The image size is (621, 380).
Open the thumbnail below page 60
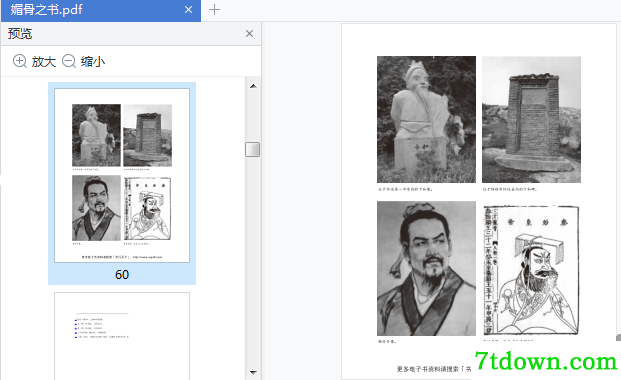pos(122,336)
